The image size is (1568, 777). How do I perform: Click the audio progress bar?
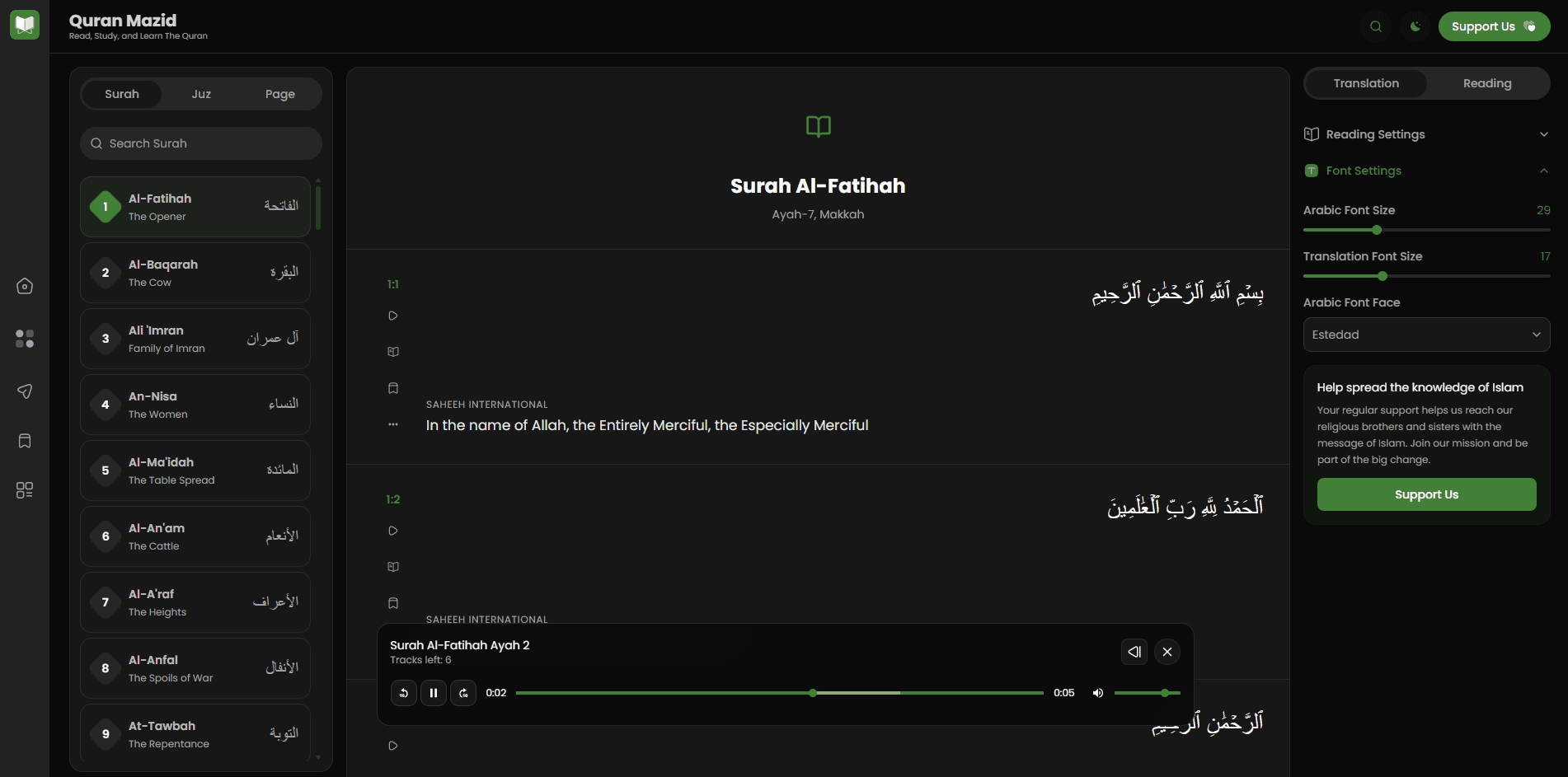pos(780,693)
